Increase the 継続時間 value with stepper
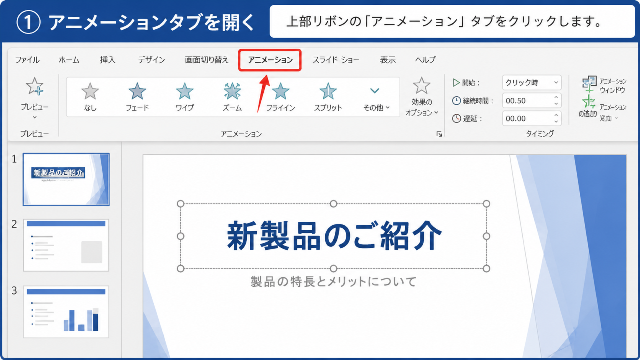The image size is (640, 360). click(x=556, y=98)
